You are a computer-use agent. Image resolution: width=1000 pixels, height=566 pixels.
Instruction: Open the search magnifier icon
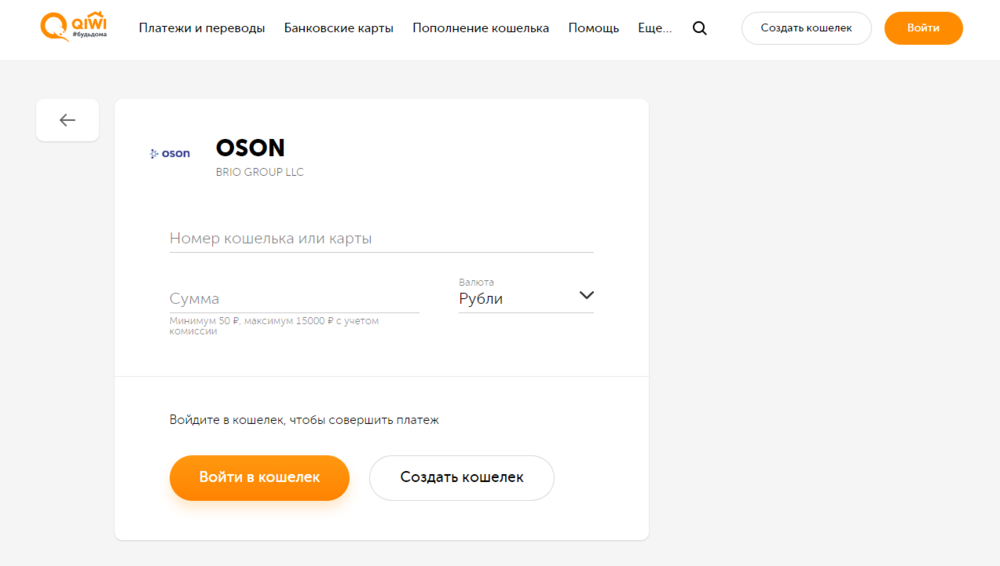[x=699, y=28]
